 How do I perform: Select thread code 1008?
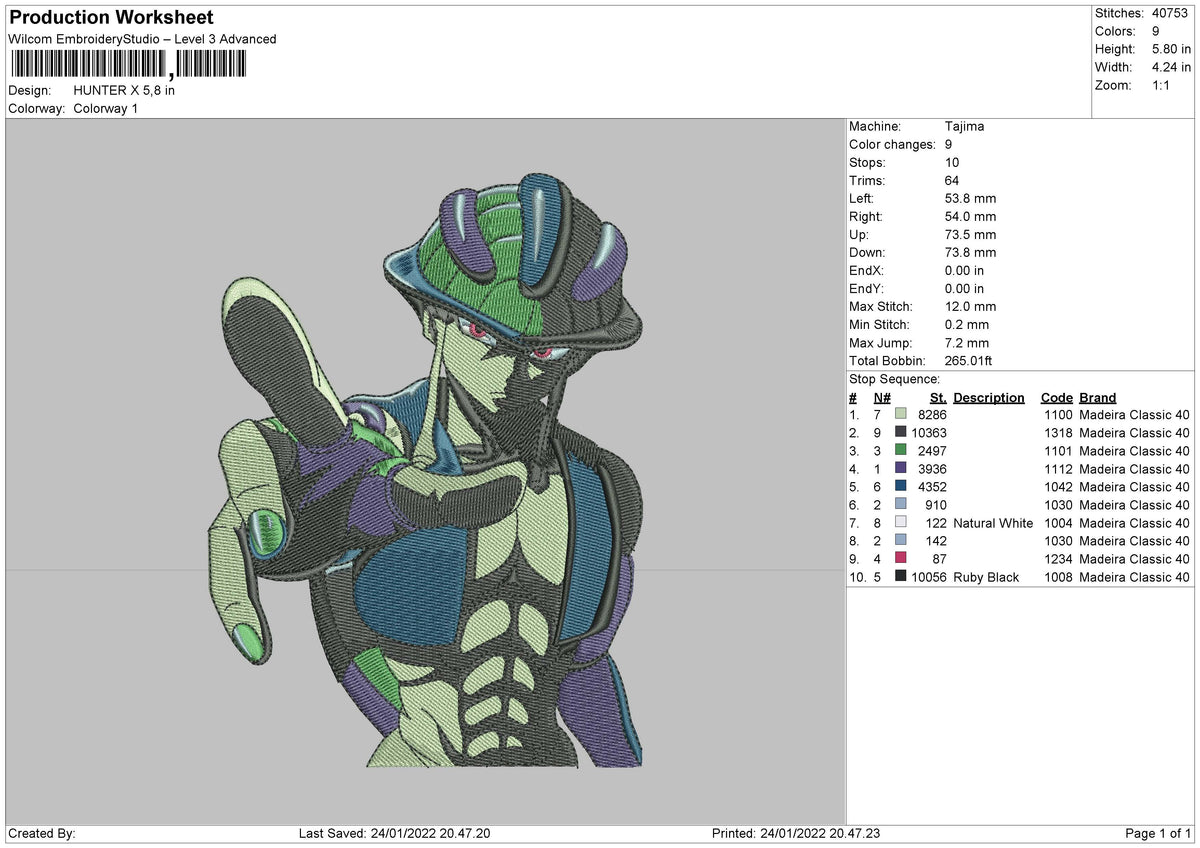(1058, 576)
